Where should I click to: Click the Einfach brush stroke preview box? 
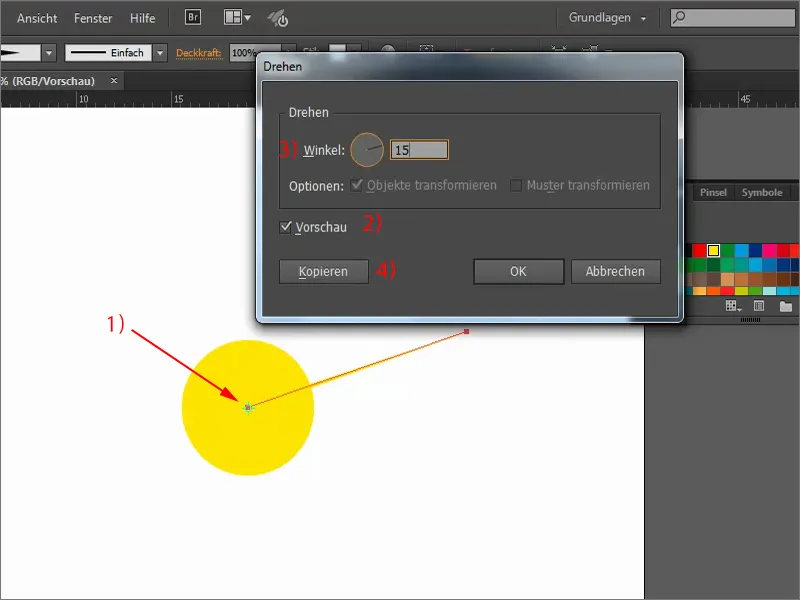[x=108, y=53]
